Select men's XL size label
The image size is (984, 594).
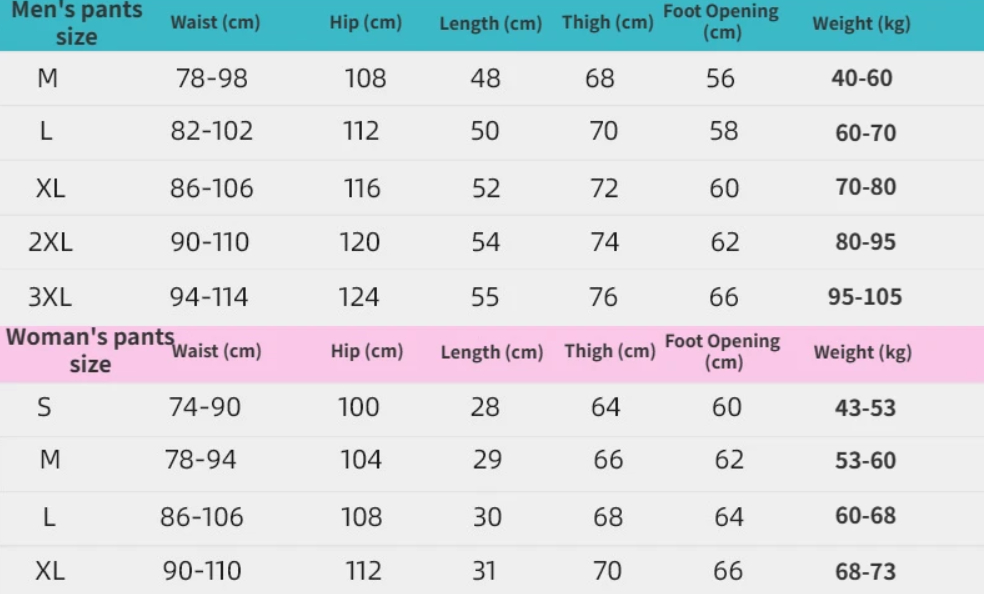click(x=50, y=189)
